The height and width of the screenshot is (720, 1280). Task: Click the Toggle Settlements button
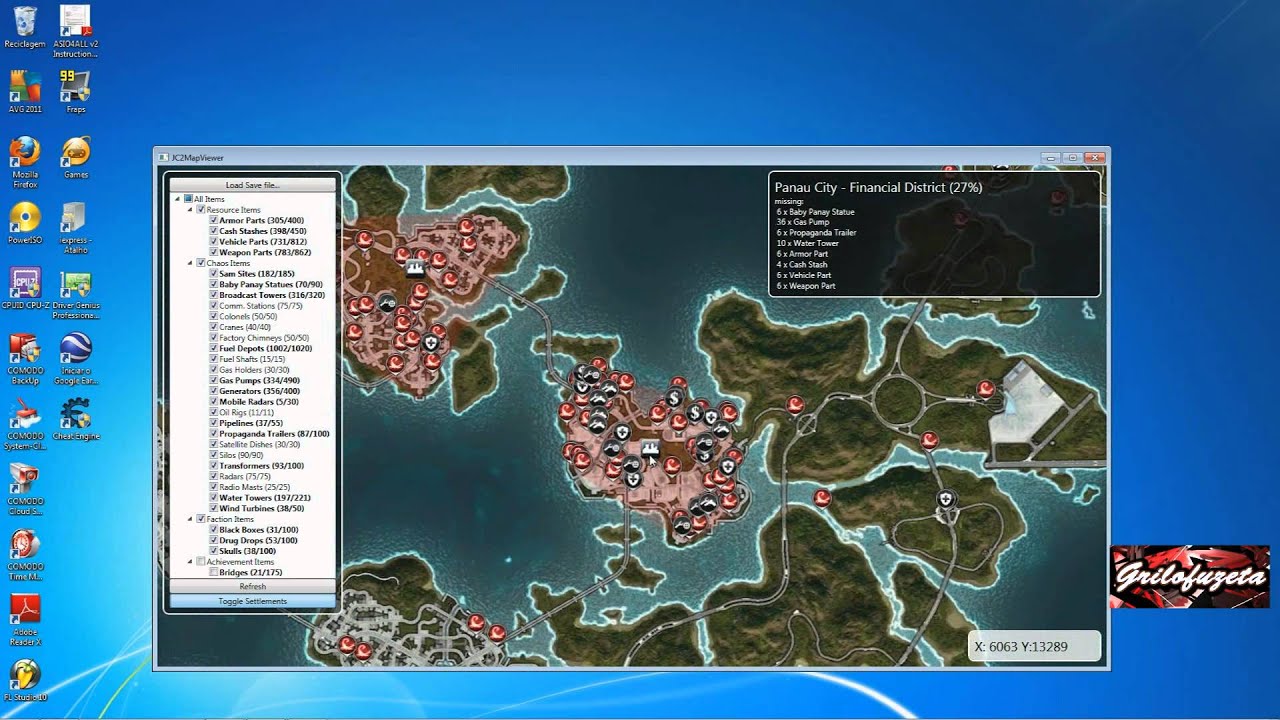252,601
